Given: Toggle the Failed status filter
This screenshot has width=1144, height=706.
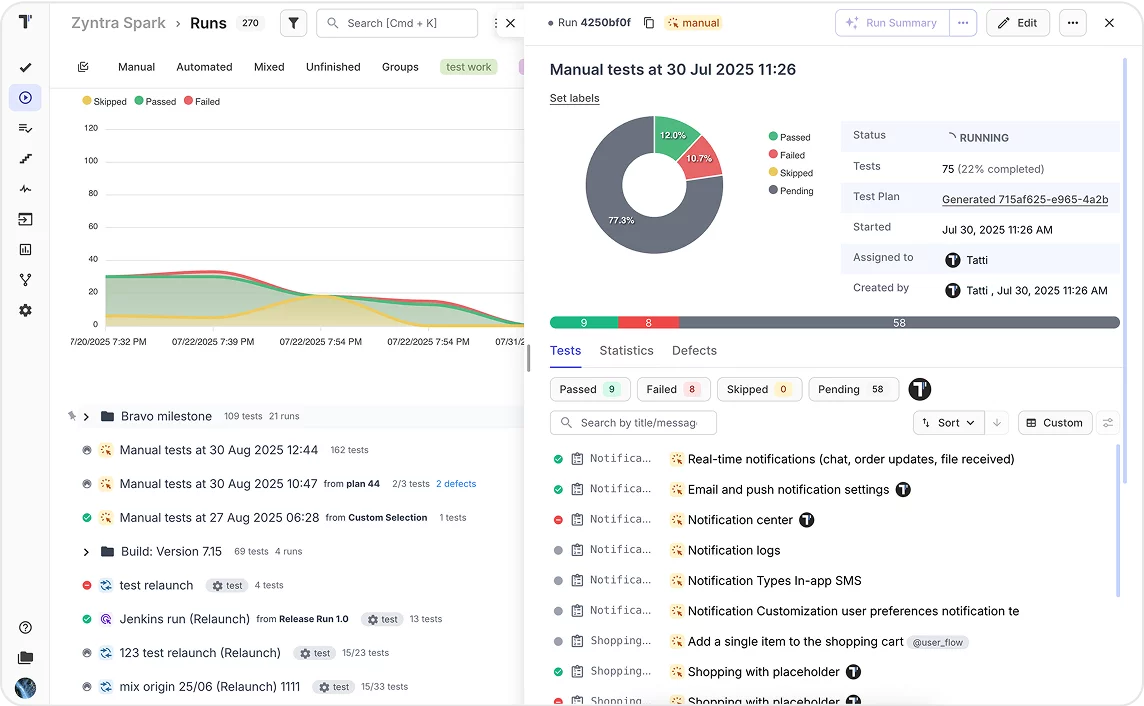Looking at the screenshot, I should pos(673,389).
